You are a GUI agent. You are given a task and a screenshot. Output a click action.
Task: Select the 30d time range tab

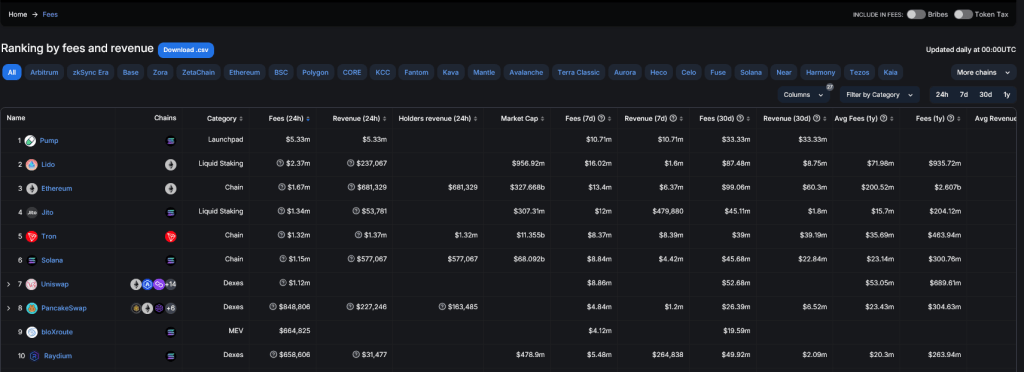pos(985,95)
